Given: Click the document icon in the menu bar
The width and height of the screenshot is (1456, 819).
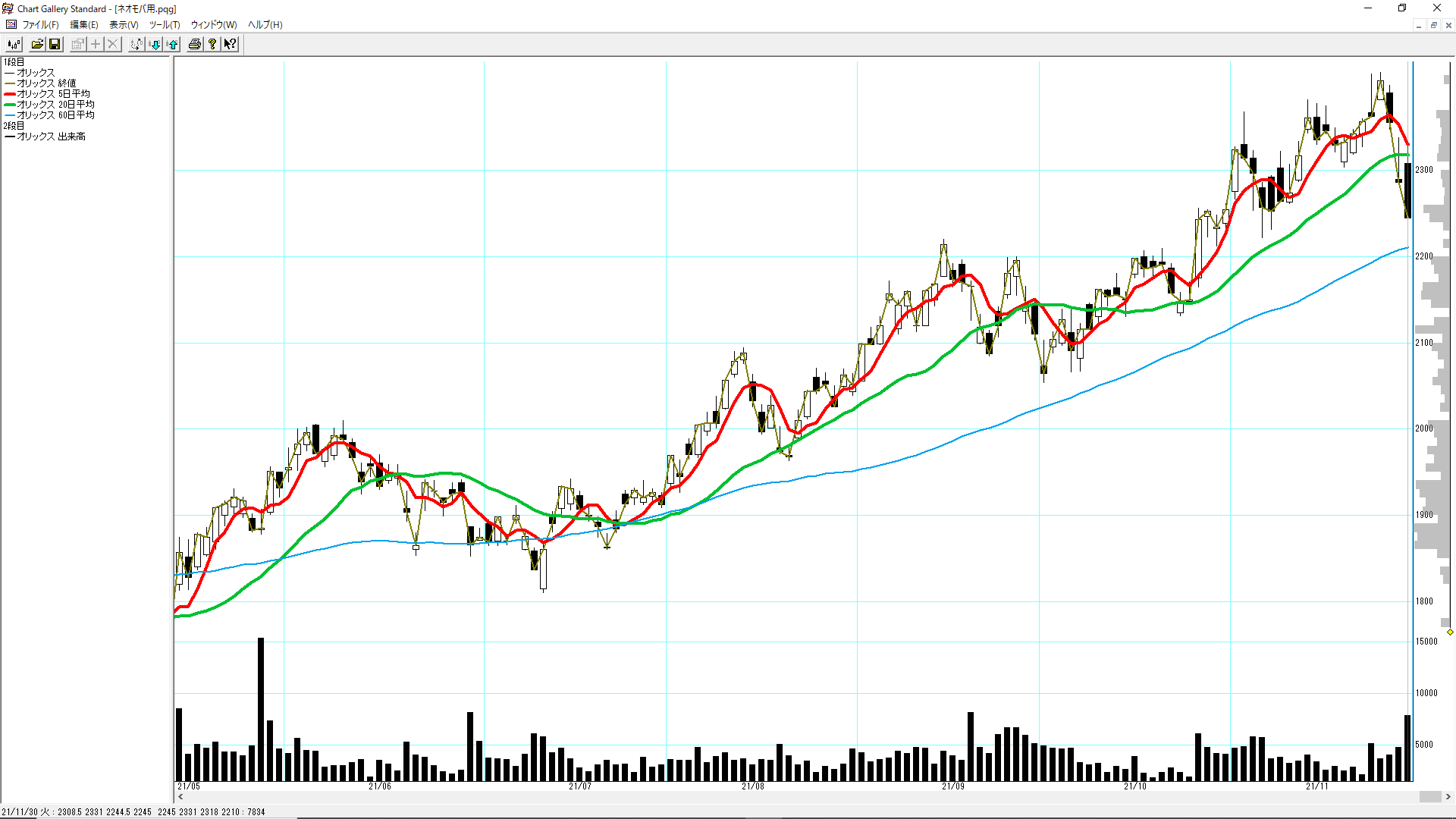Looking at the screenshot, I should point(11,25).
